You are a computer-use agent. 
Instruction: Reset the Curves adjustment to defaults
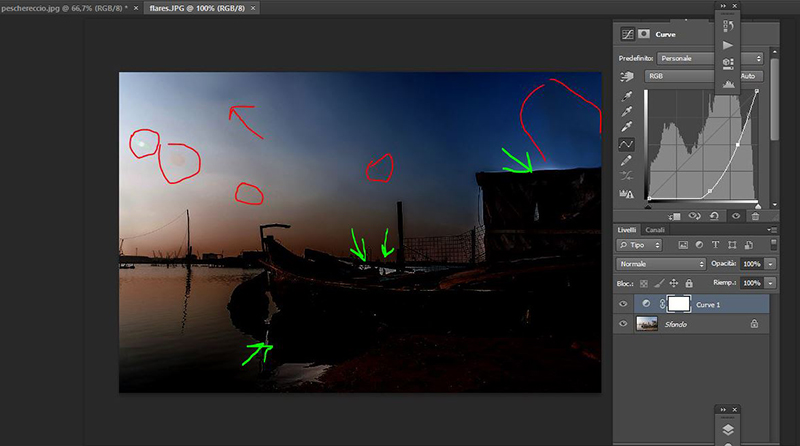coord(715,215)
